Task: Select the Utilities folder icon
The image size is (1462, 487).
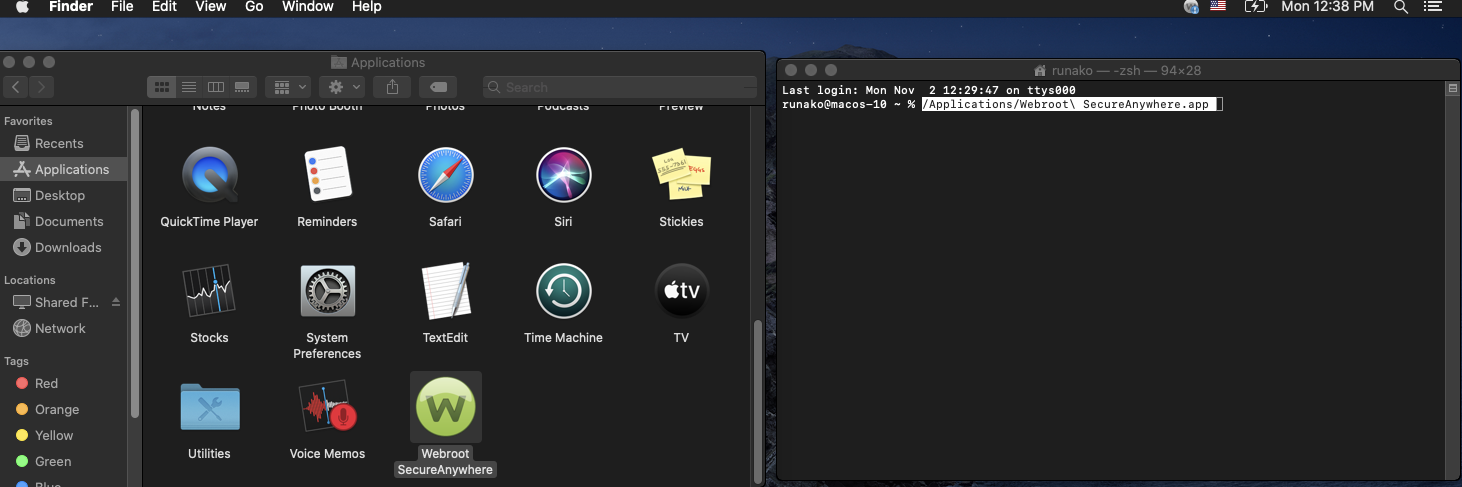Action: pos(209,407)
